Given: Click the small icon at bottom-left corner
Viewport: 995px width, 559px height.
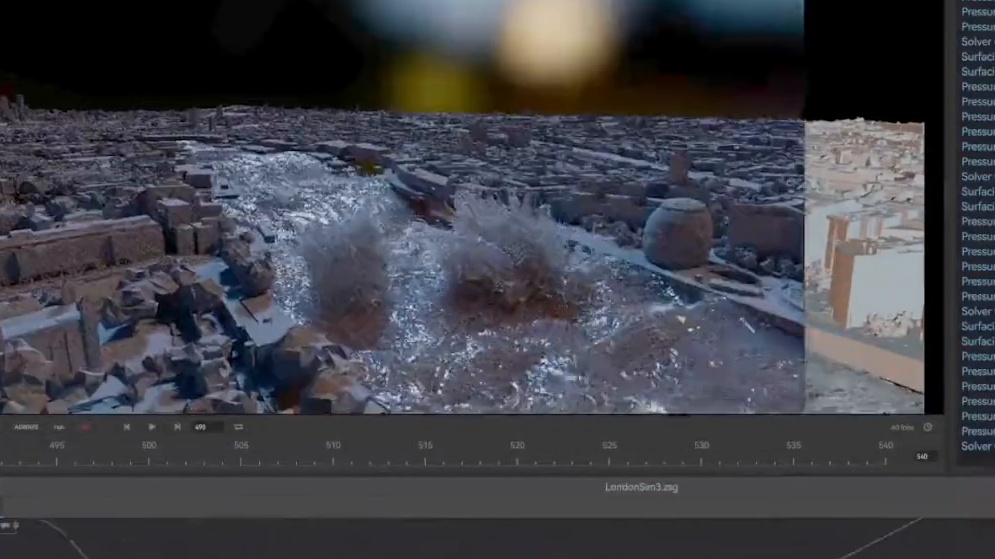Looking at the screenshot, I should tap(5, 525).
